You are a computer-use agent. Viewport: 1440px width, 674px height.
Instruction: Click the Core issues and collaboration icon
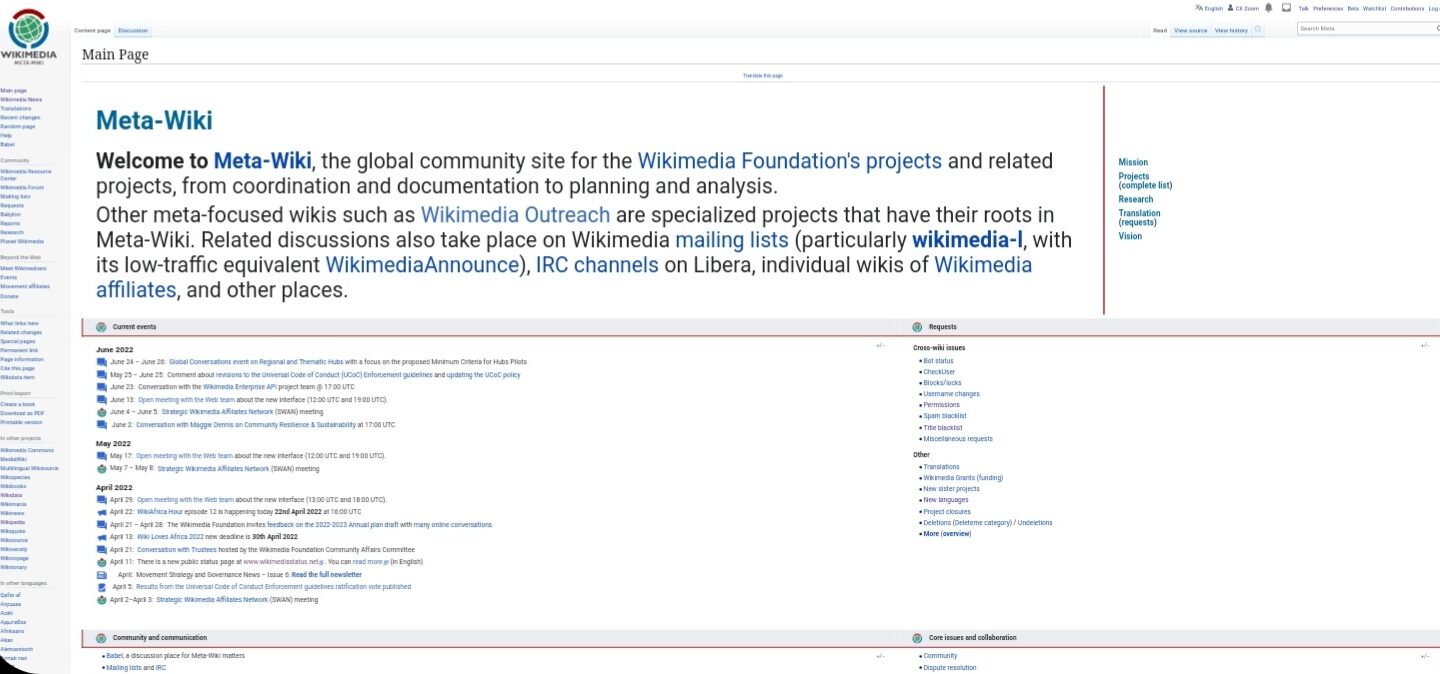(x=917, y=638)
